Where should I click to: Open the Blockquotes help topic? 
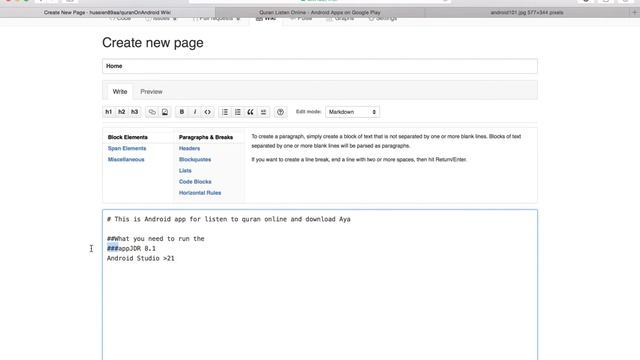point(195,159)
